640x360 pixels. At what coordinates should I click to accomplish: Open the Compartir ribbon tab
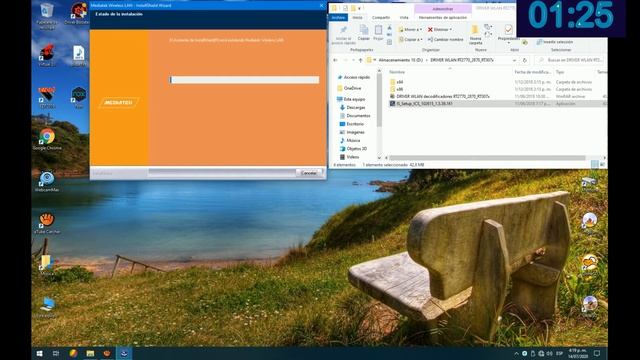[x=381, y=18]
